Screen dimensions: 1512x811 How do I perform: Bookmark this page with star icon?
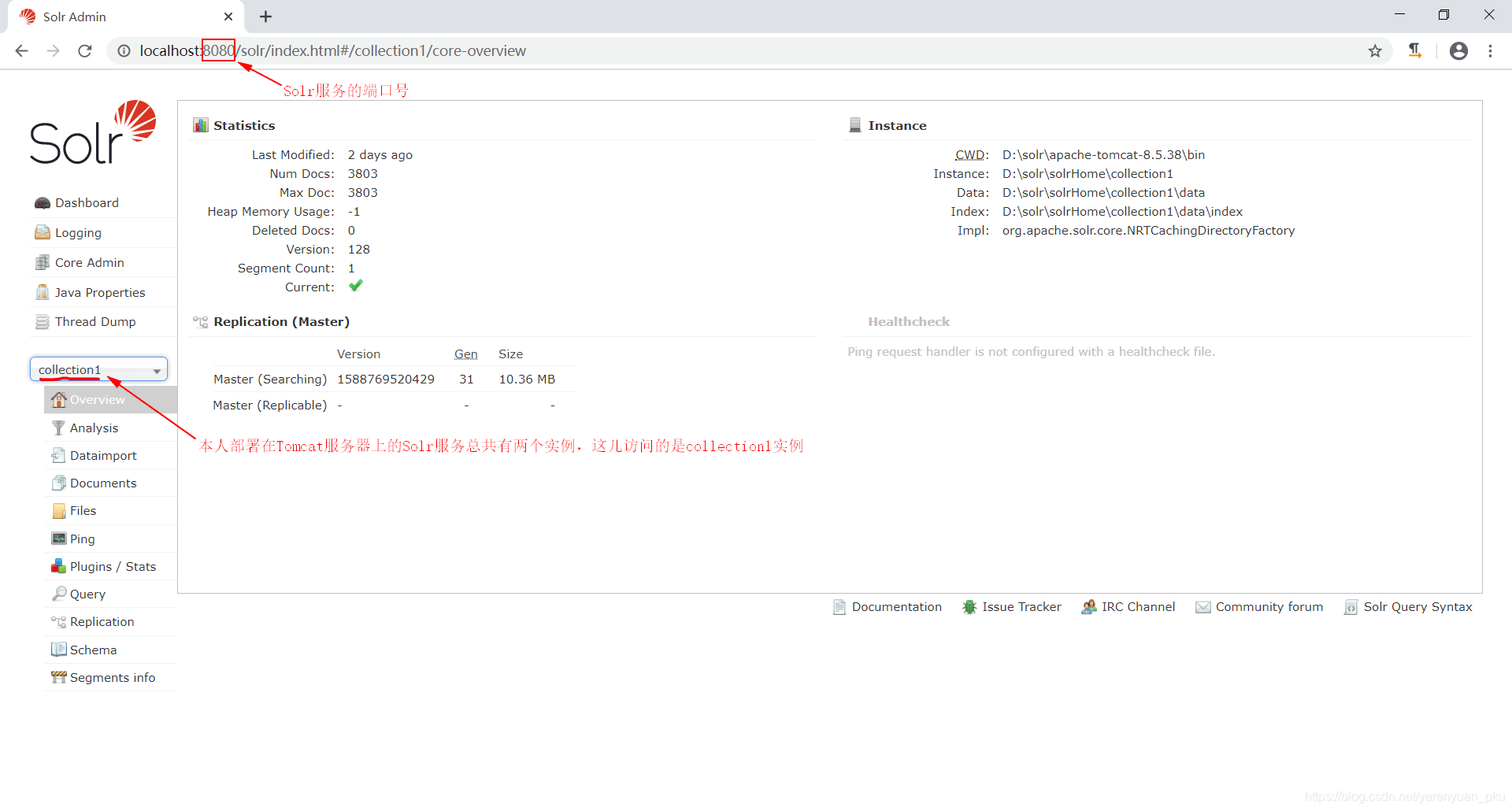click(x=1375, y=51)
